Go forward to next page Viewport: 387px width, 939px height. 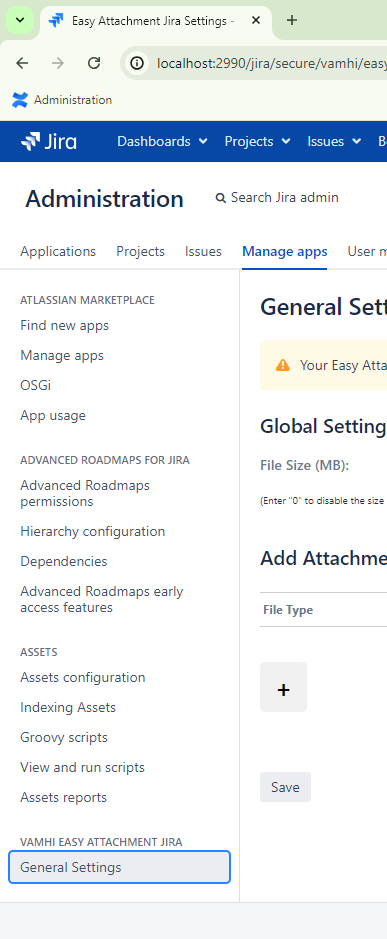coord(58,63)
